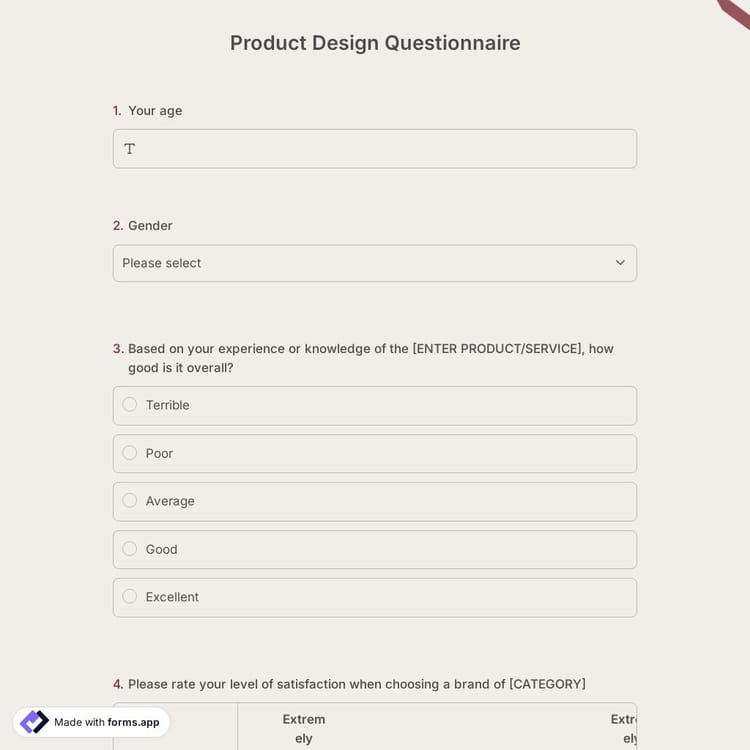
Task: Select the Terrible radio option
Action: pos(130,405)
